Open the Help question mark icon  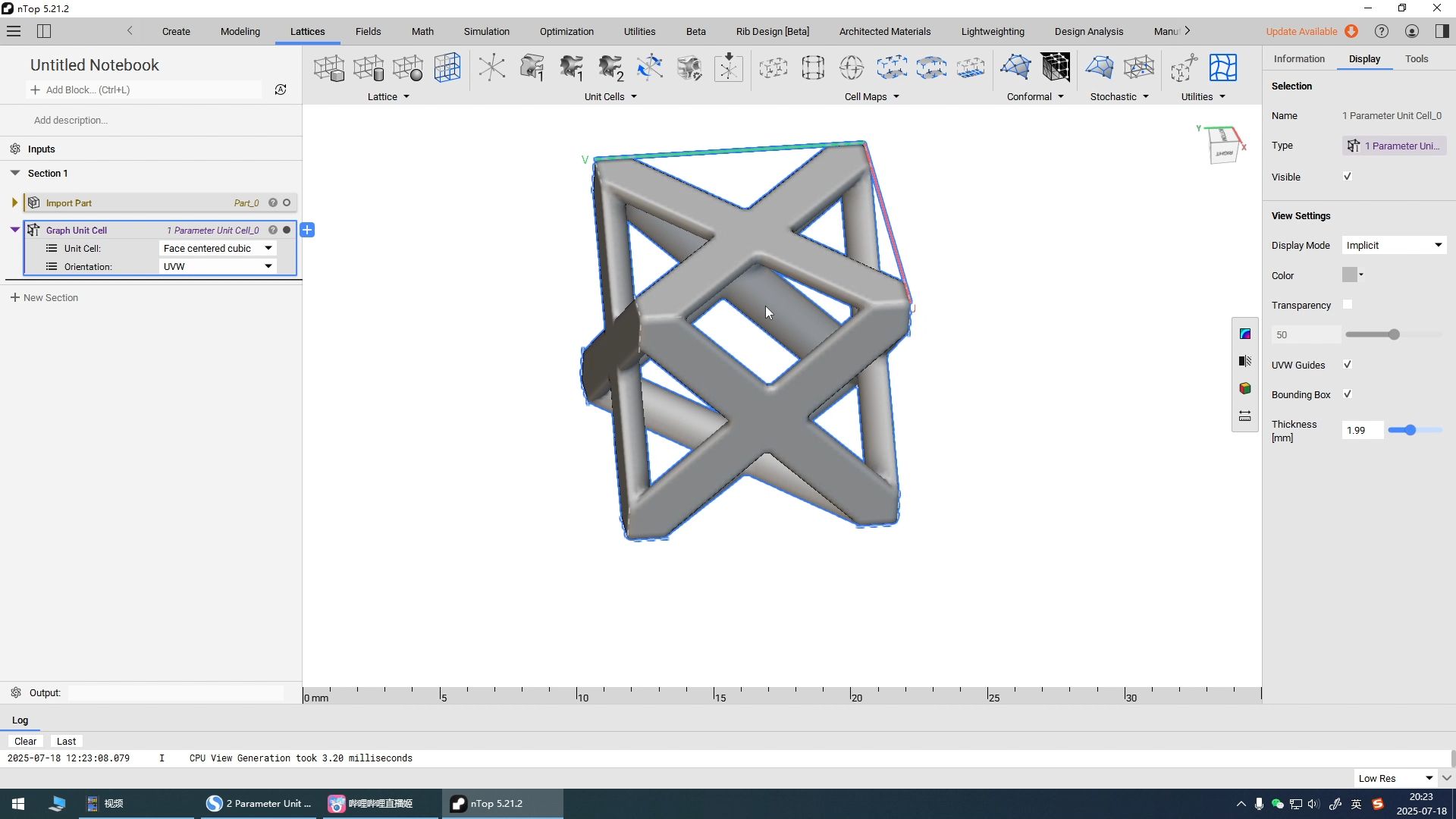tap(1382, 31)
